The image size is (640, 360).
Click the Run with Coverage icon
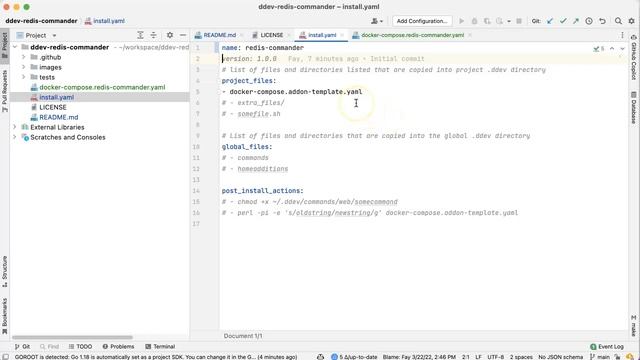(x=487, y=21)
